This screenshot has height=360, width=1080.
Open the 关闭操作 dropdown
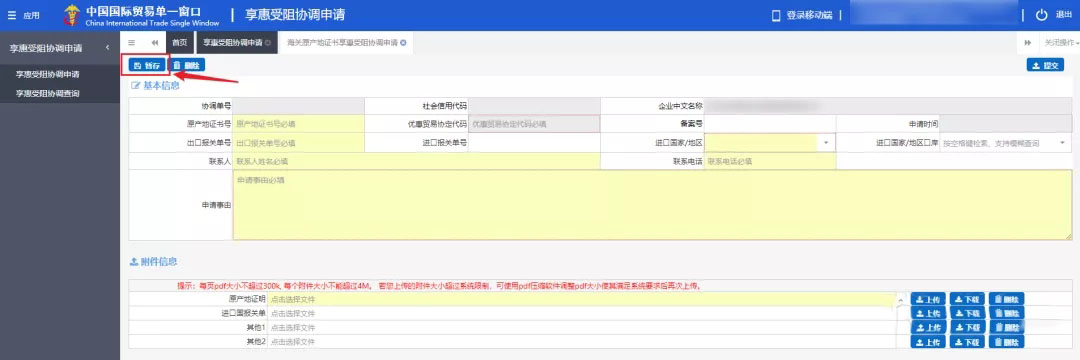[x=1061, y=42]
